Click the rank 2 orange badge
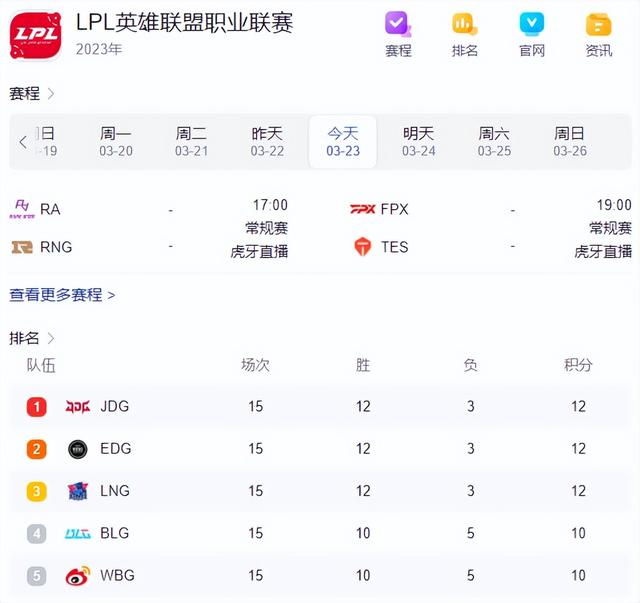Image resolution: width=640 pixels, height=603 pixels. click(36, 449)
